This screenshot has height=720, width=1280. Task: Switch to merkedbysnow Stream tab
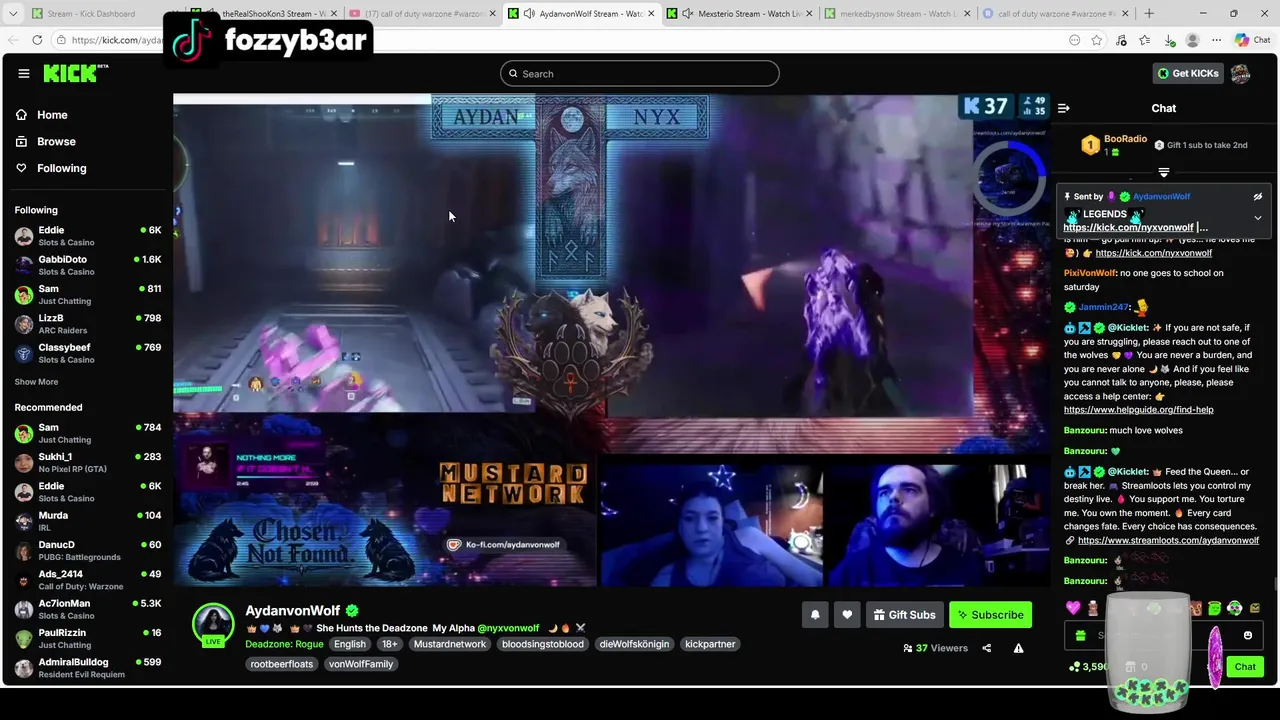coord(898,14)
